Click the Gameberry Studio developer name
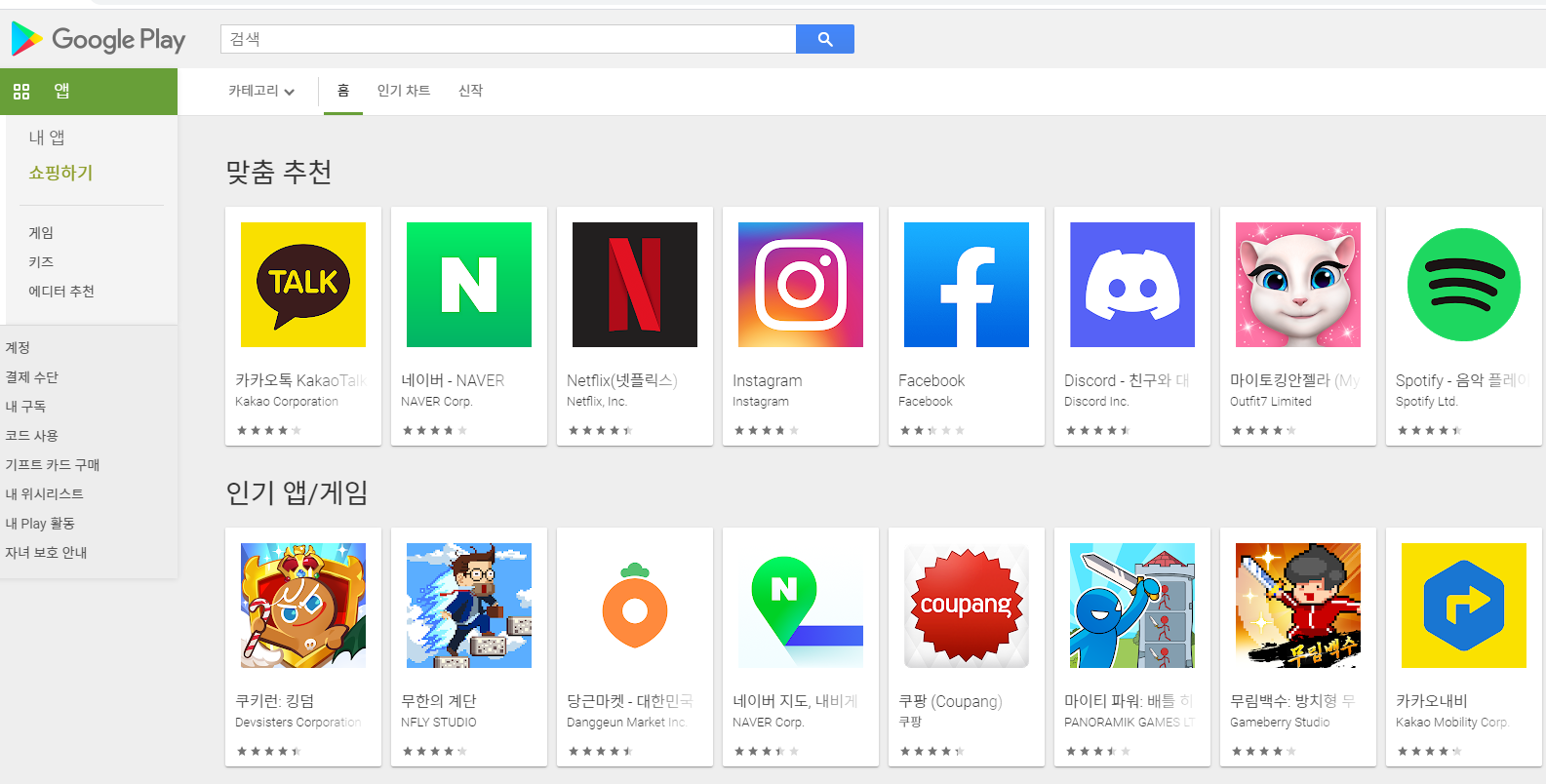Image resolution: width=1546 pixels, height=784 pixels. pos(1280,723)
